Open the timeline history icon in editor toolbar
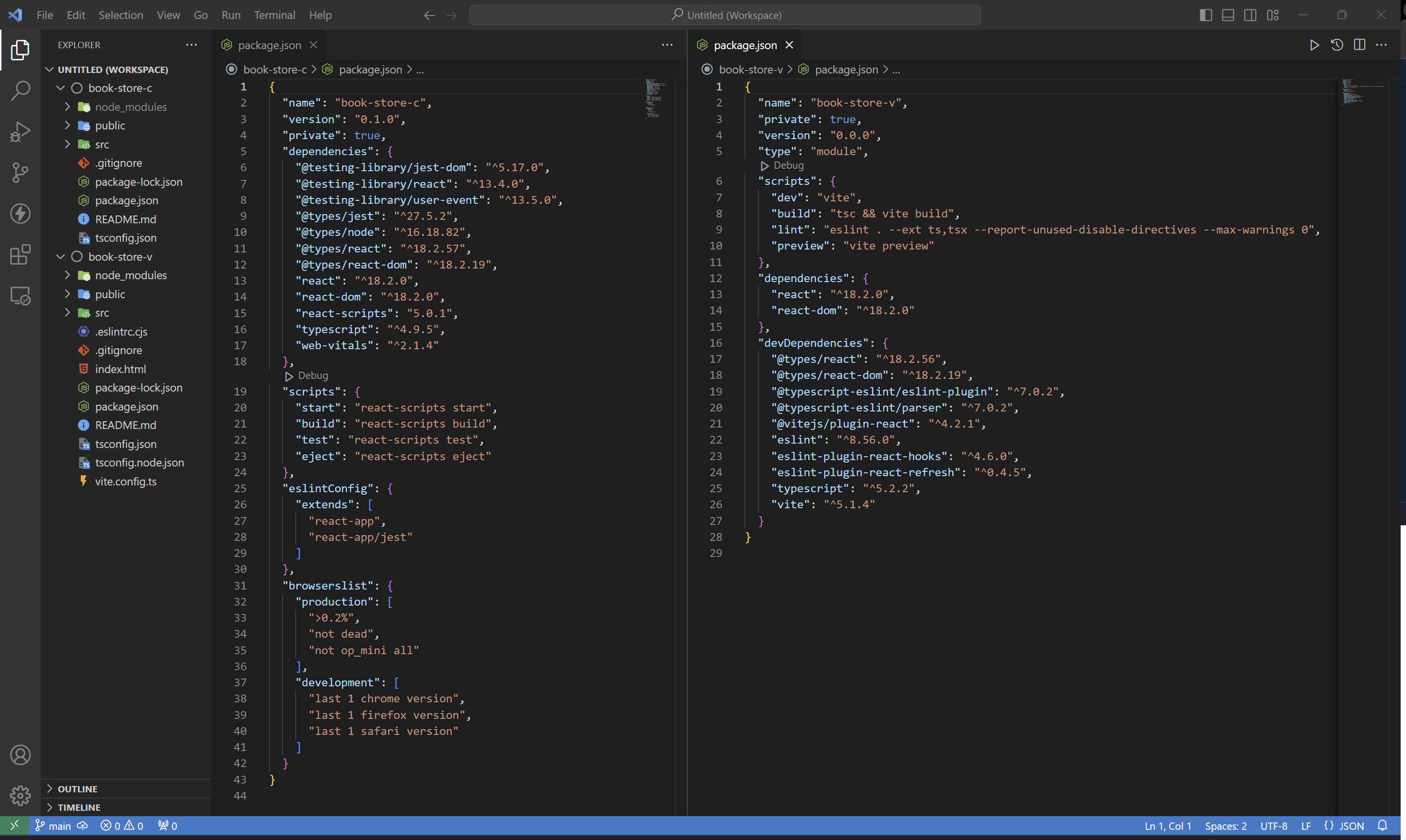The image size is (1406, 840). [1336, 45]
